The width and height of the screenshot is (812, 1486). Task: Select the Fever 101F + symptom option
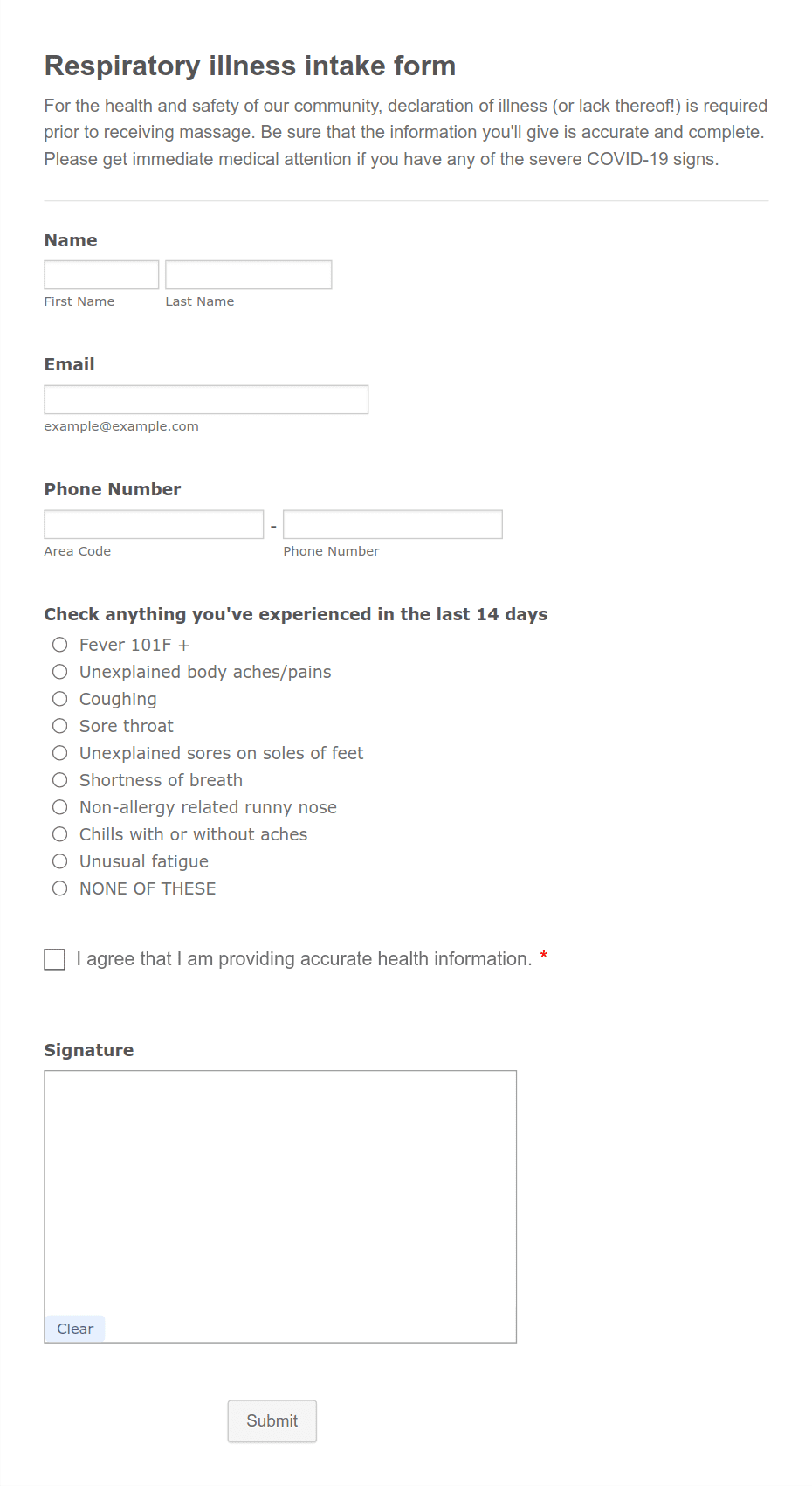(x=59, y=645)
